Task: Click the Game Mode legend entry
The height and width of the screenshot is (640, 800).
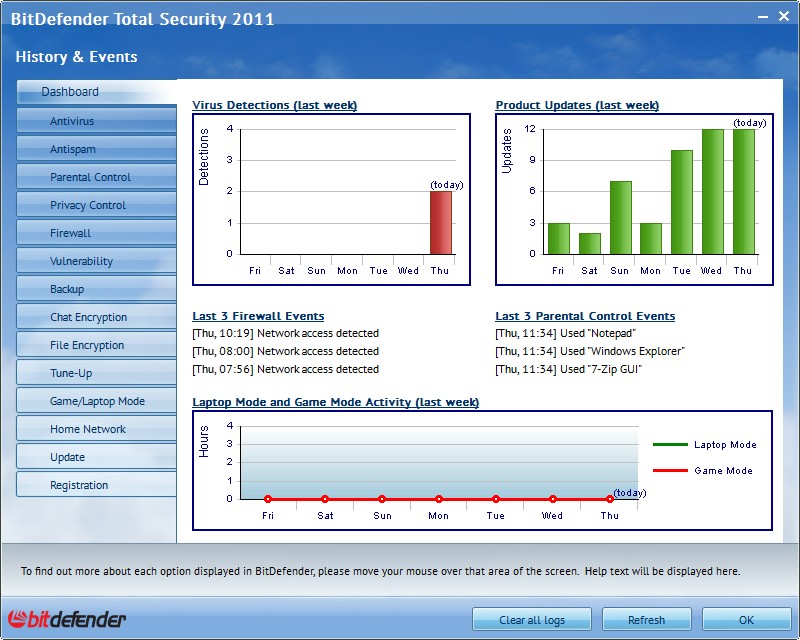Action: point(703,471)
